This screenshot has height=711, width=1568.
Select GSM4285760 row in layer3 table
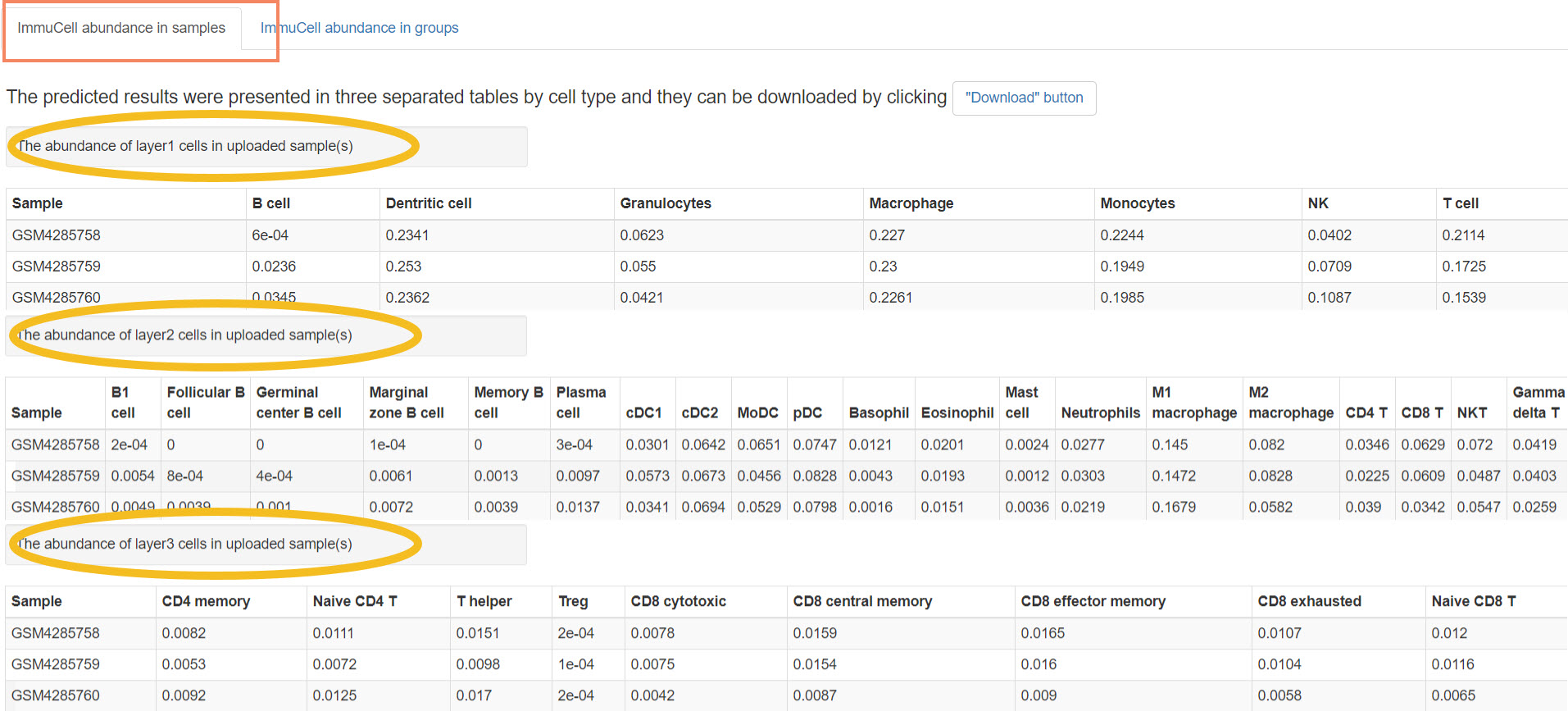pos(56,695)
